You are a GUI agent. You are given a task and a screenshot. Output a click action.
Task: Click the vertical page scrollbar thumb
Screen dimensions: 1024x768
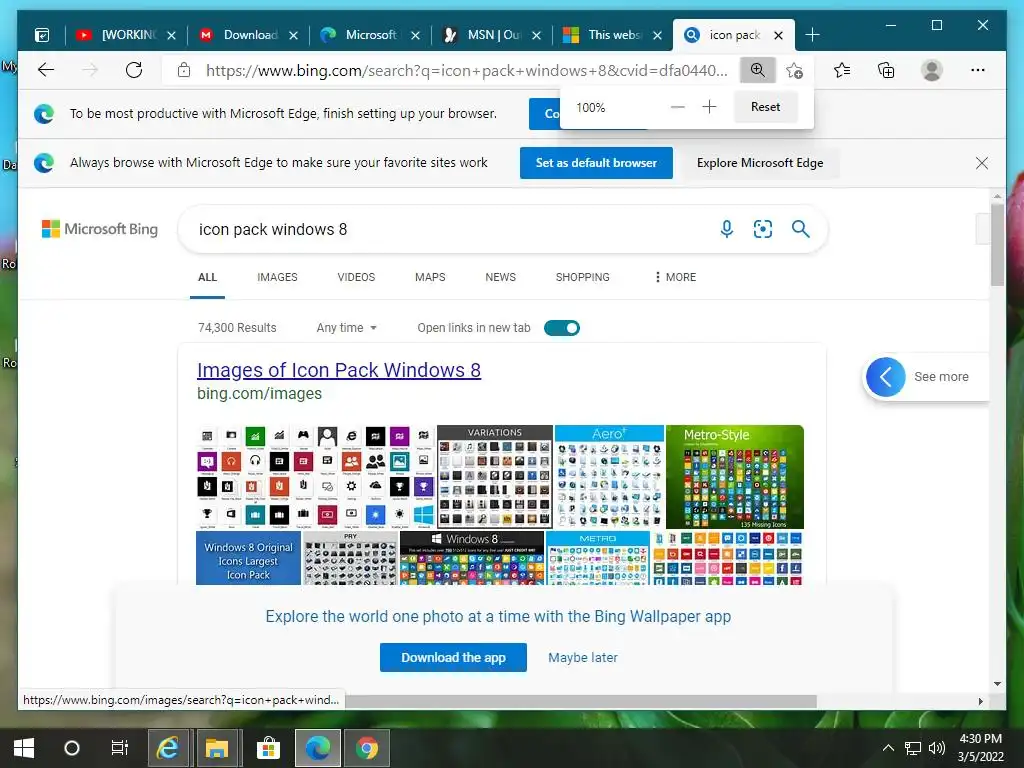tap(997, 244)
